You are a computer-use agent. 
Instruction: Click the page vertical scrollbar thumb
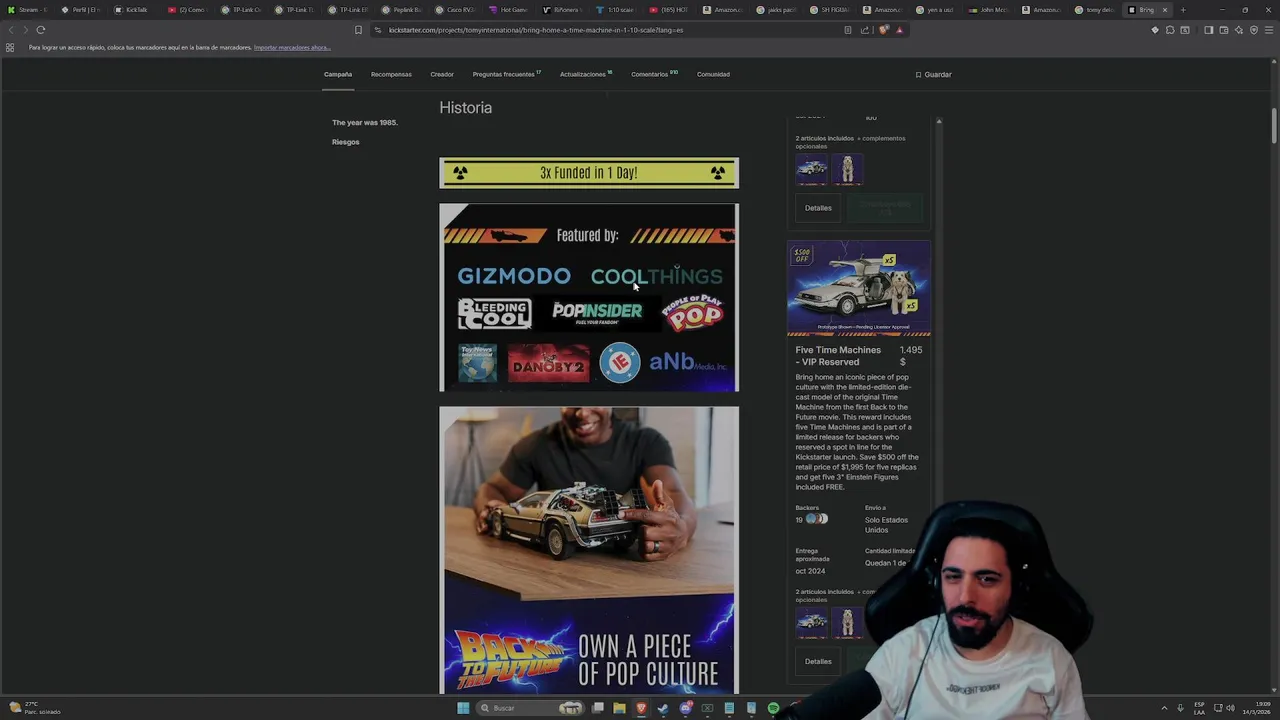1274,126
